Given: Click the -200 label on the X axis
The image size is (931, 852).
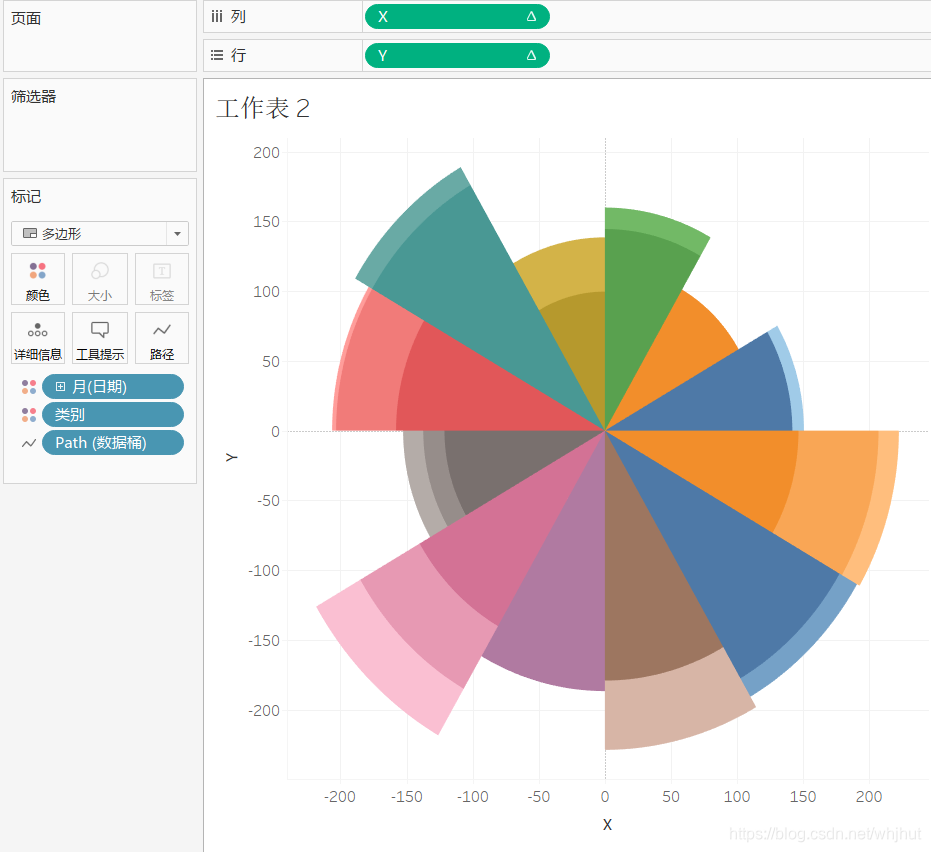Looking at the screenshot, I should (x=340, y=797).
